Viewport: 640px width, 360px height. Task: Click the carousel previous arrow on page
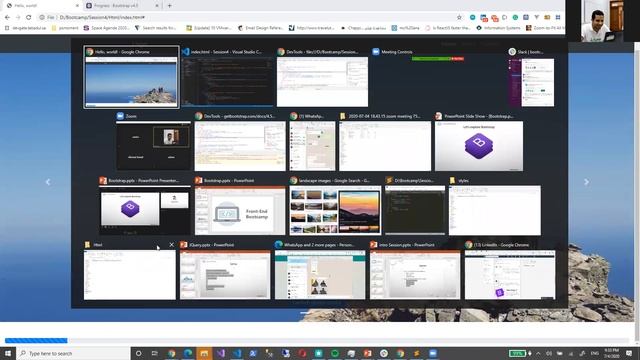tap(48, 182)
